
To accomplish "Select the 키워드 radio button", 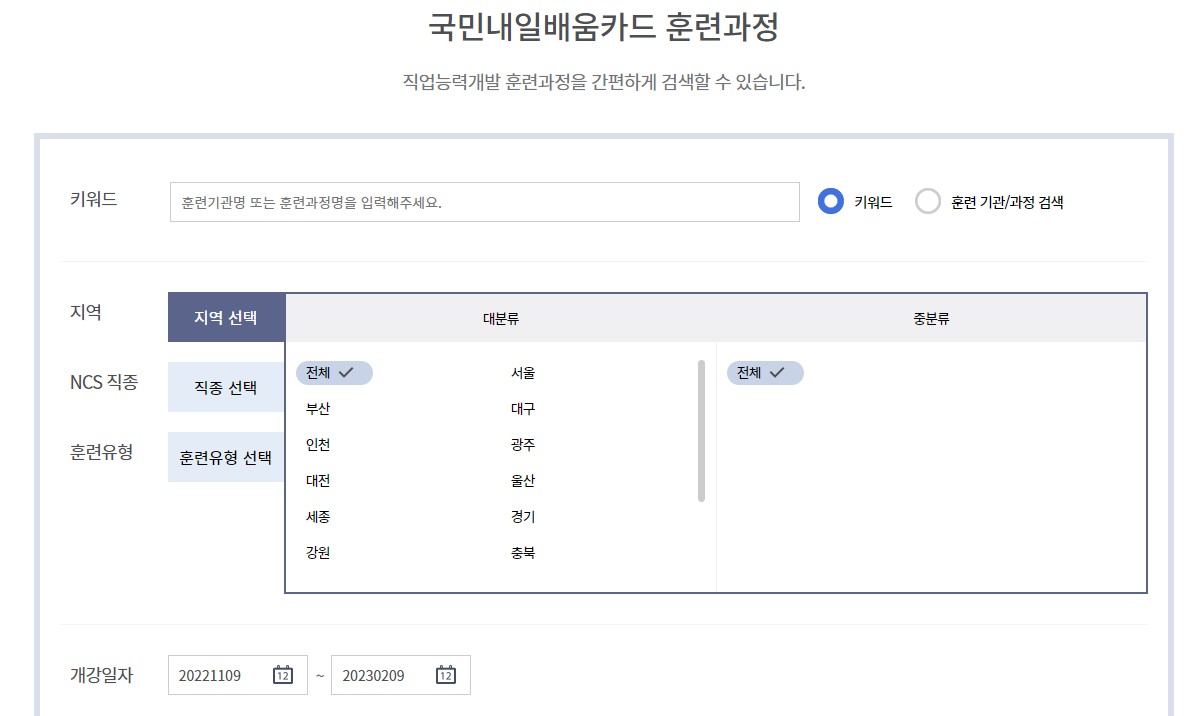I will (x=830, y=201).
